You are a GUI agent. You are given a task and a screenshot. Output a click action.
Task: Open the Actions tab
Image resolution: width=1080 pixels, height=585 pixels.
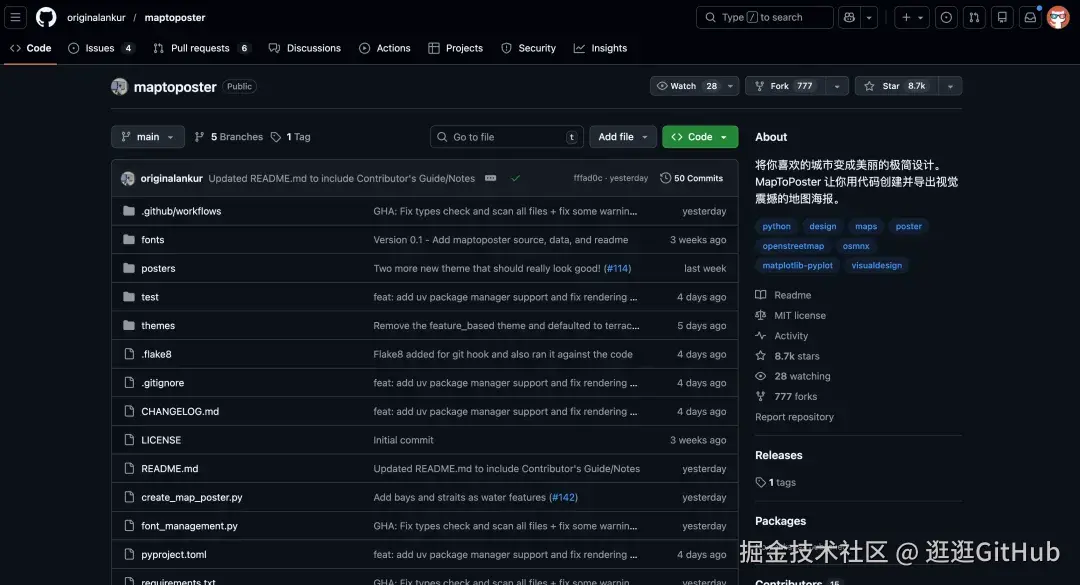point(385,48)
